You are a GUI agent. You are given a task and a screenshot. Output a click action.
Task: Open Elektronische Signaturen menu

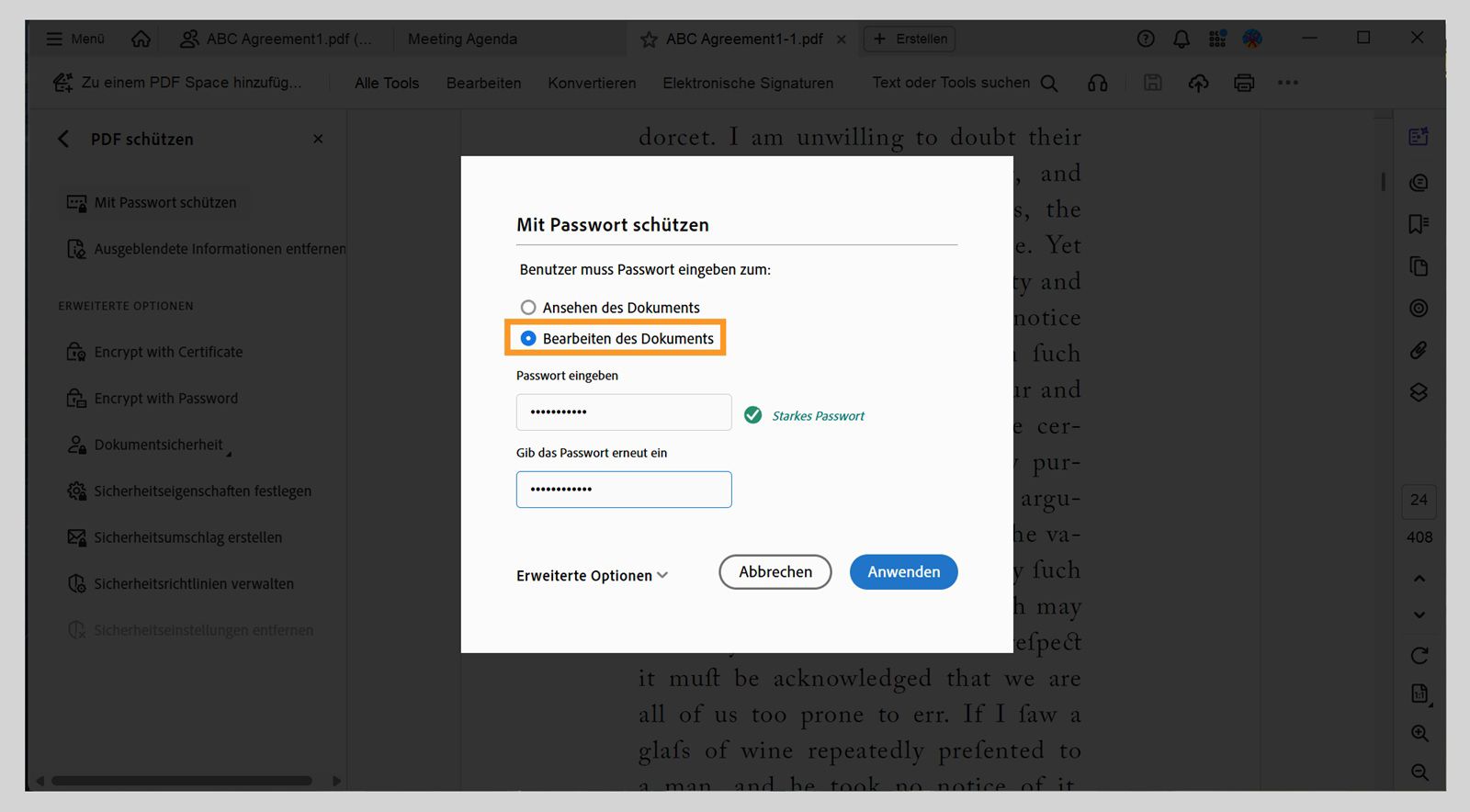pyautogui.click(x=748, y=83)
